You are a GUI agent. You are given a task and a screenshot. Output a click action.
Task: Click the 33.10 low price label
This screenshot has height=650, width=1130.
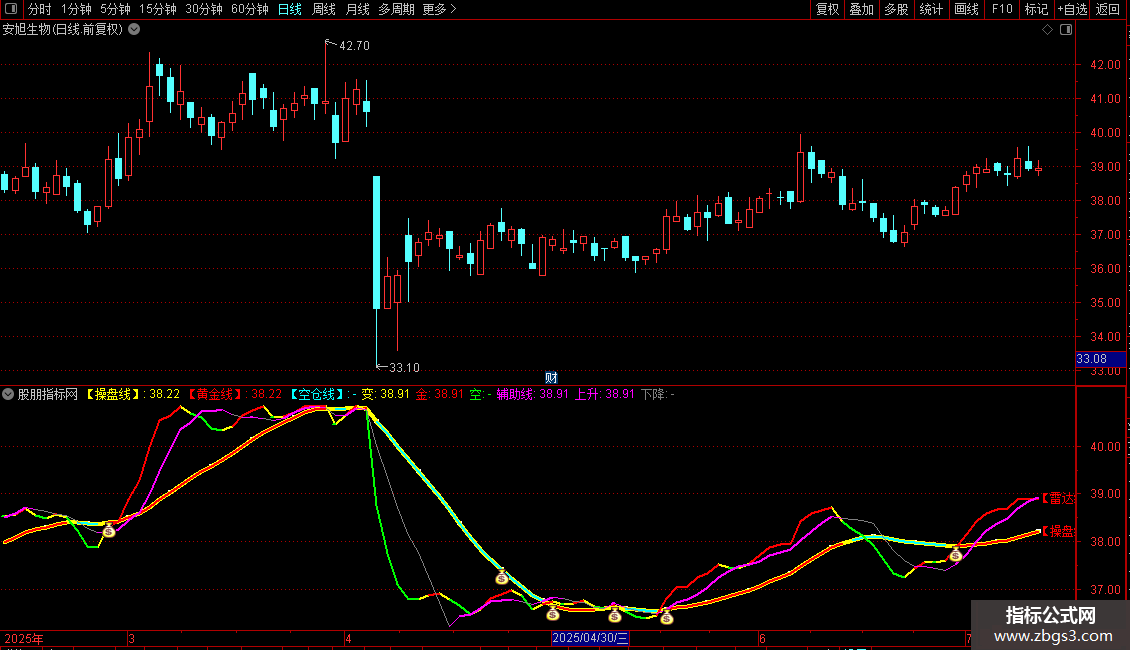[x=404, y=368]
